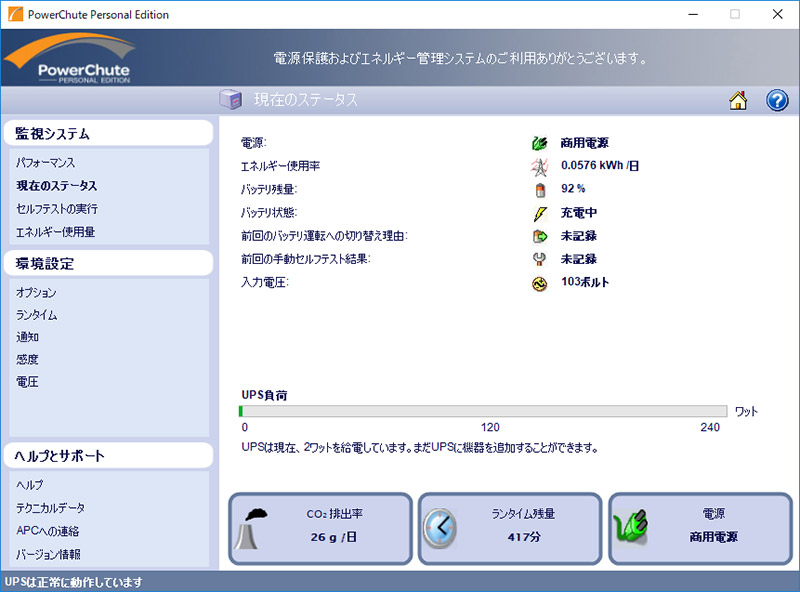
Task: Click the wrench self-test result icon
Action: click(540, 259)
